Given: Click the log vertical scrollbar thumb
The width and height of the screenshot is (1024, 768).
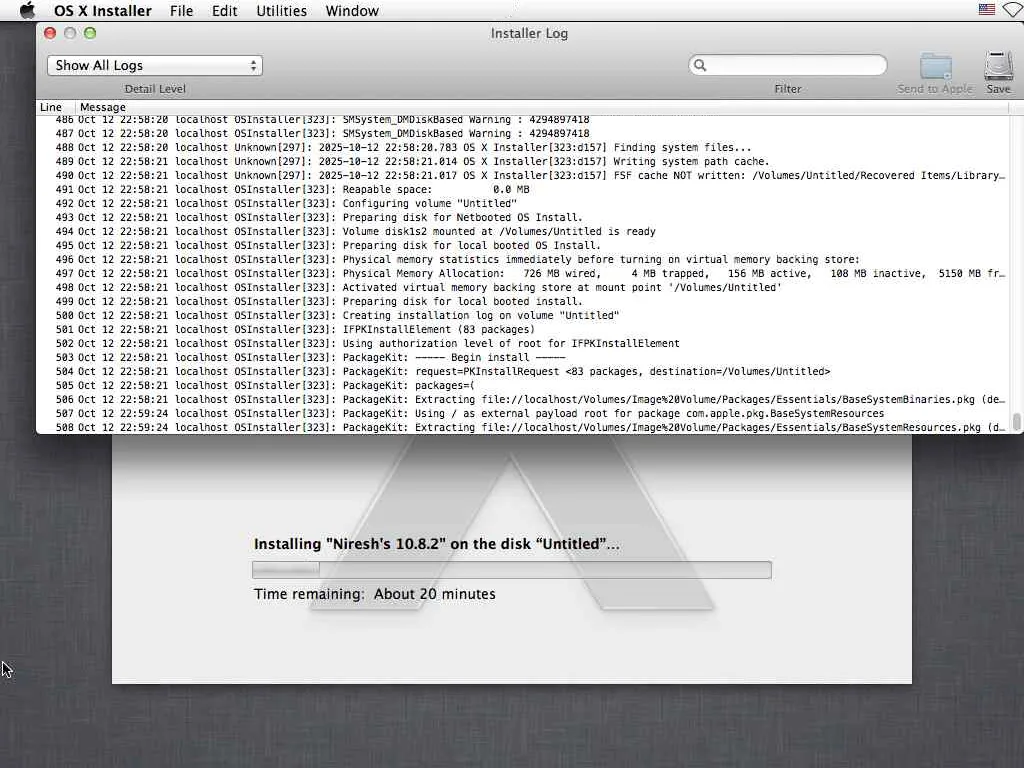Looking at the screenshot, I should point(1016,421).
